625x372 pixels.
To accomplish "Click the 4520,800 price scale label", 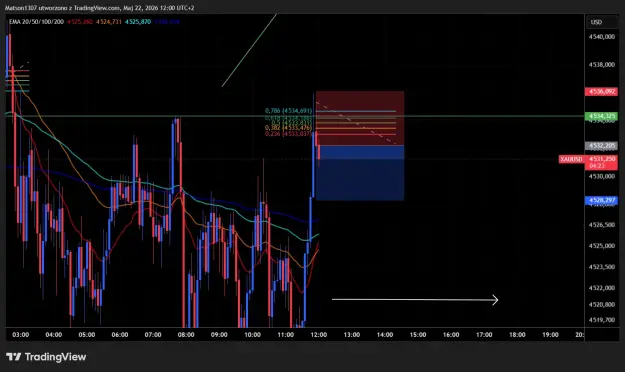I will point(601,304).
